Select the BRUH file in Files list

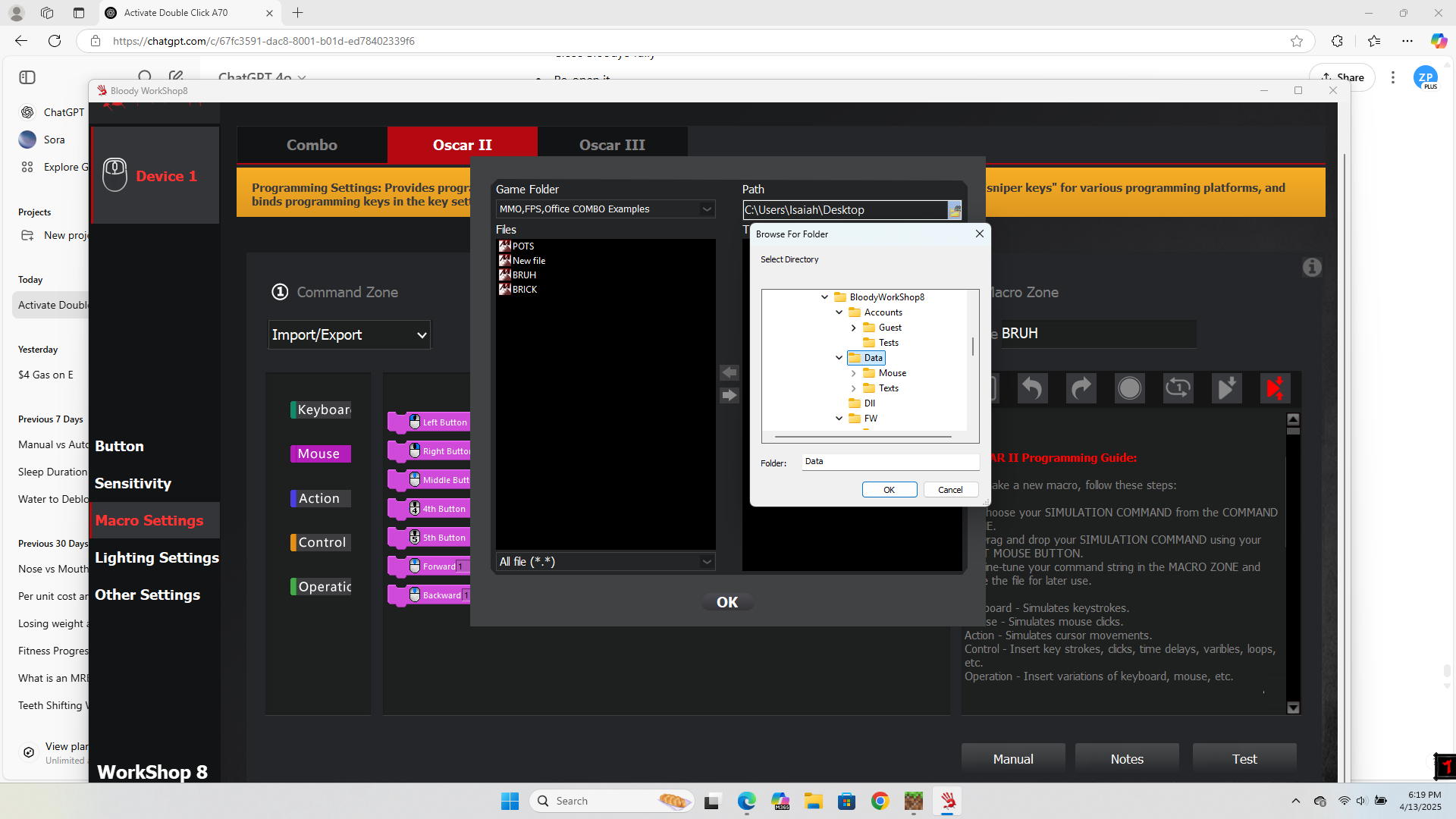[524, 275]
